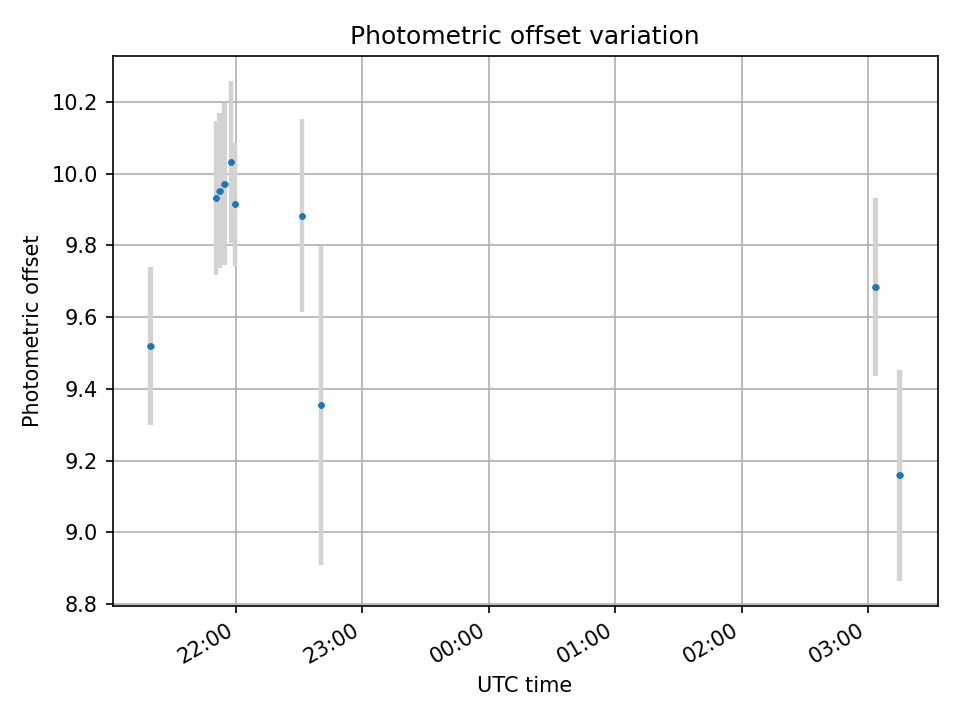
Task: Click the 23:00 x-axis tick label
Action: click(333, 644)
